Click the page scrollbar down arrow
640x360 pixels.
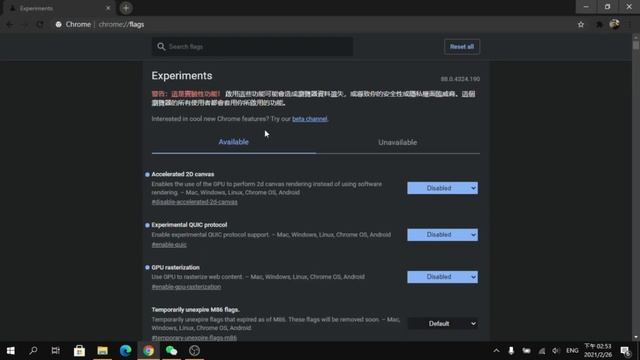(636, 338)
